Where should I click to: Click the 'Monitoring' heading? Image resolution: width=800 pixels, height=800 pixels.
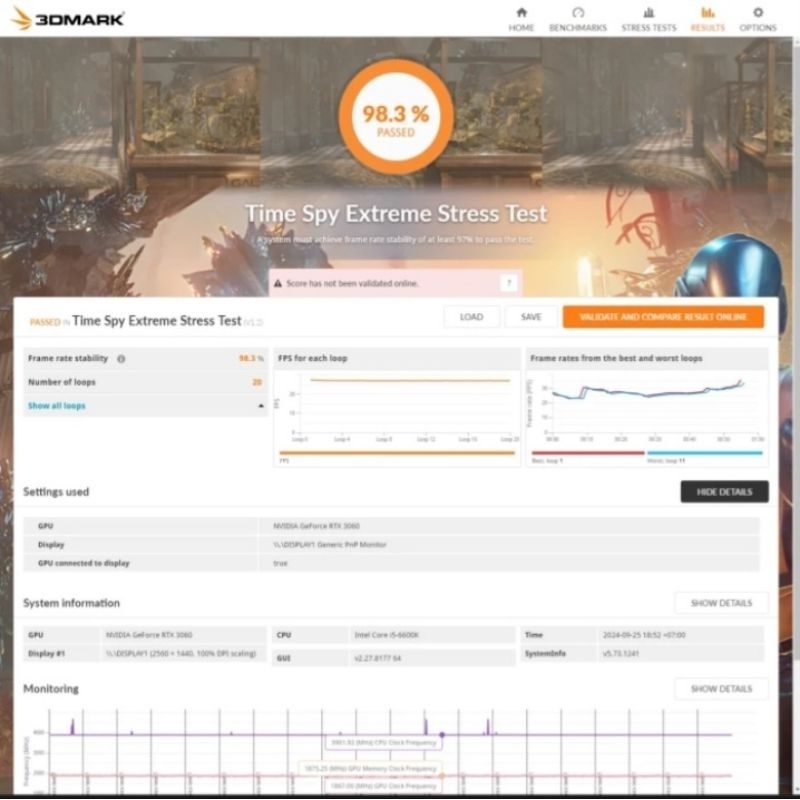tap(51, 689)
